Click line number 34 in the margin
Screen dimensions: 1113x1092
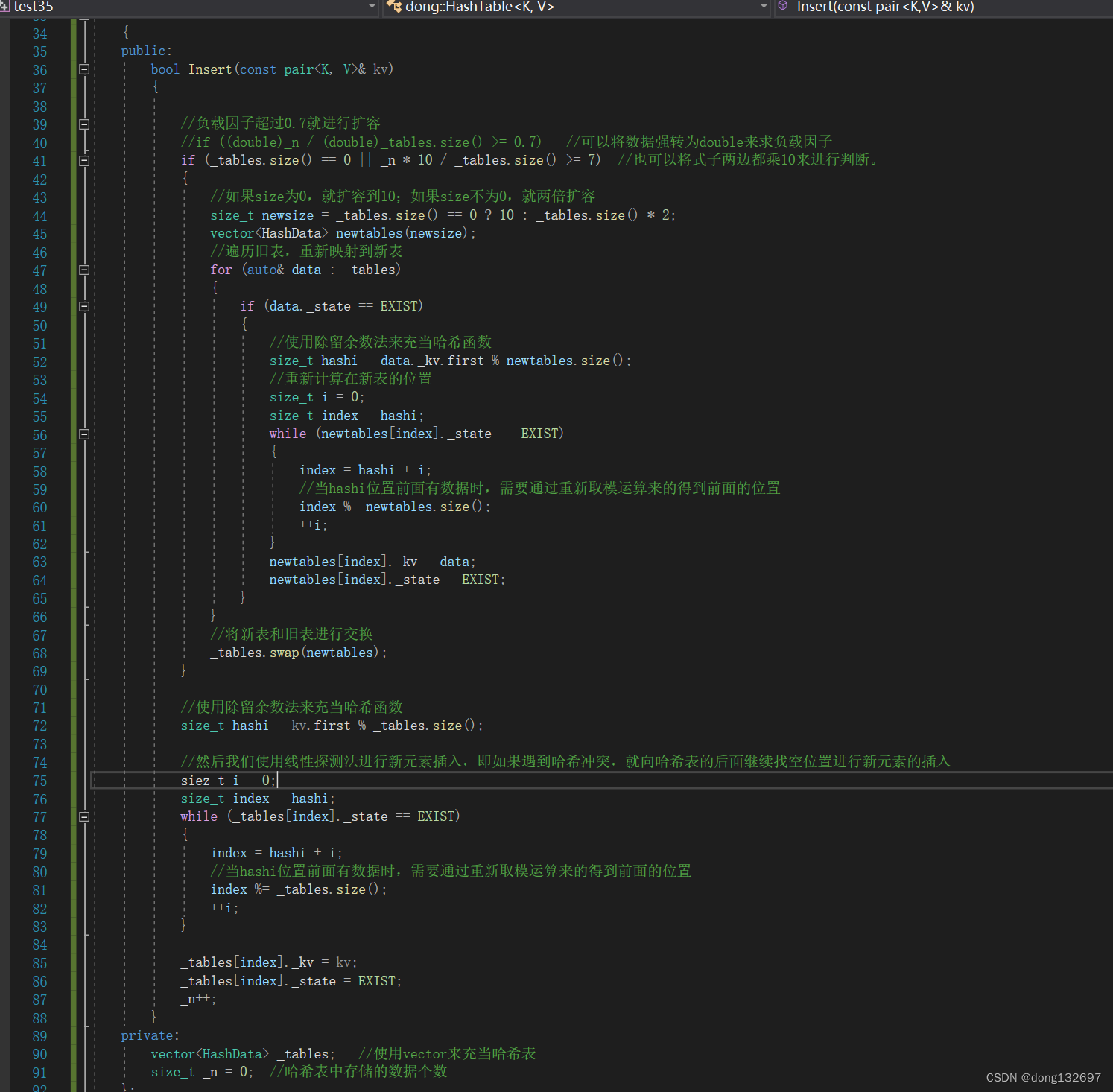pyautogui.click(x=39, y=34)
